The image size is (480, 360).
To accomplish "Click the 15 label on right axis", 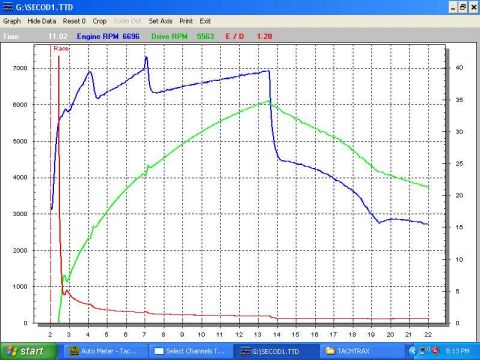I will tap(459, 227).
